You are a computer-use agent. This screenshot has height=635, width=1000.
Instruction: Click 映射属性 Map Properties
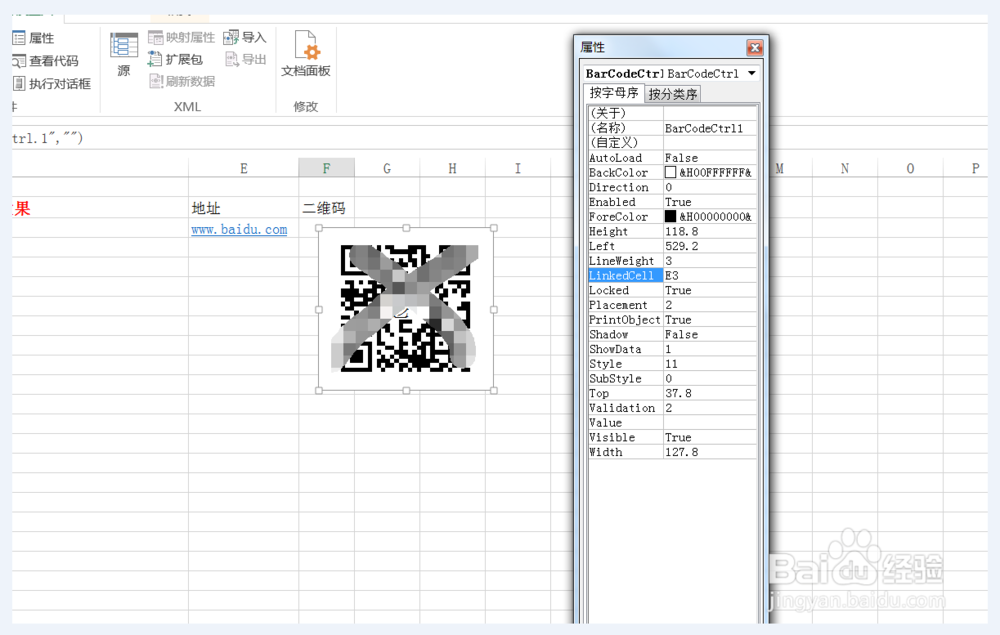182,38
